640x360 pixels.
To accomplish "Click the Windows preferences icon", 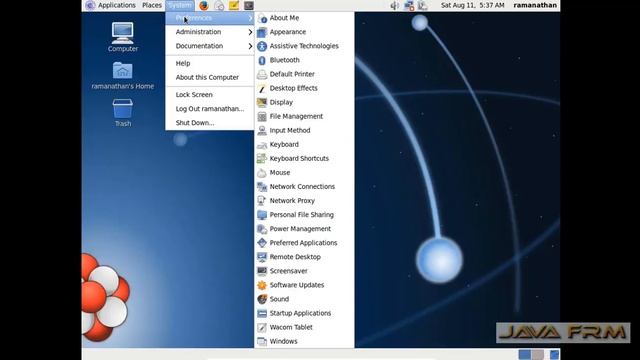I will [x=262, y=342].
